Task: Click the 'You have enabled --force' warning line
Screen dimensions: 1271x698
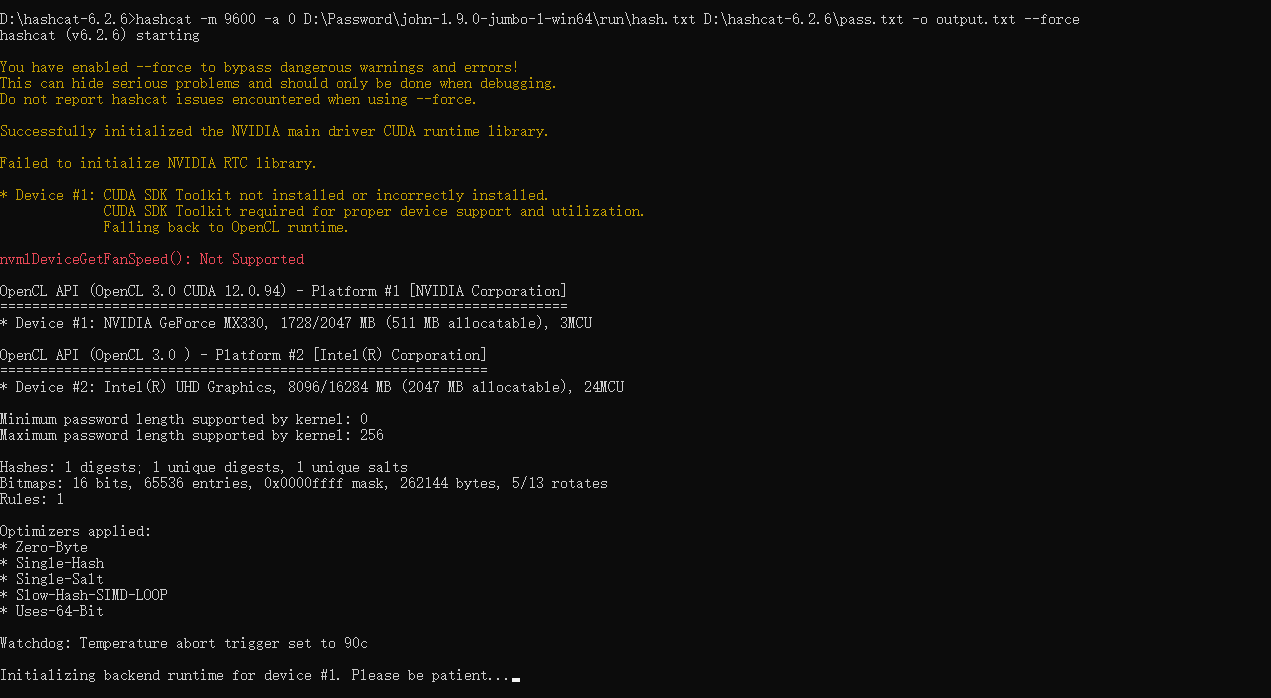Action: click(260, 67)
